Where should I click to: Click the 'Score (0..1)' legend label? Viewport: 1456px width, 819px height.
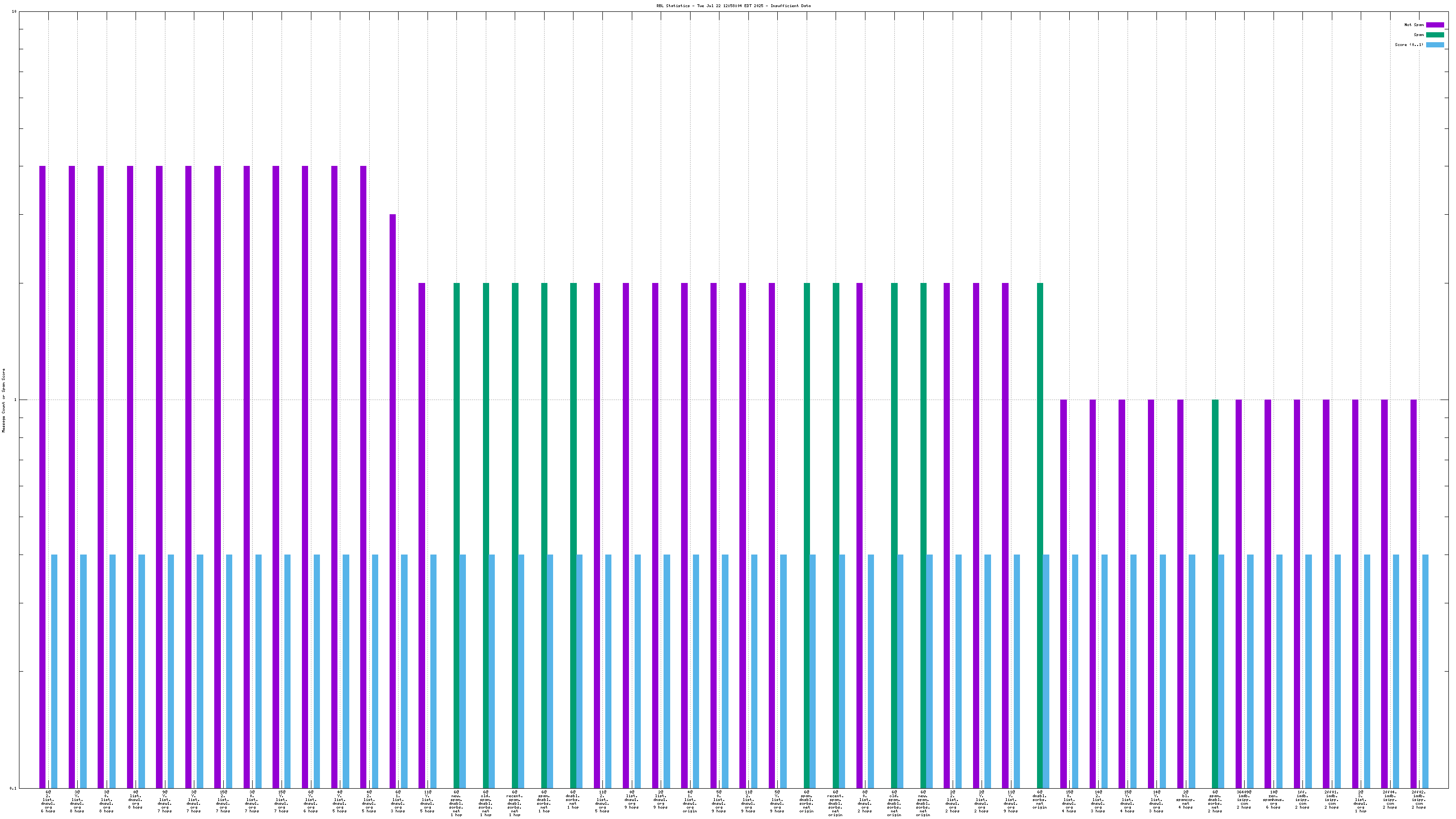(1409, 45)
